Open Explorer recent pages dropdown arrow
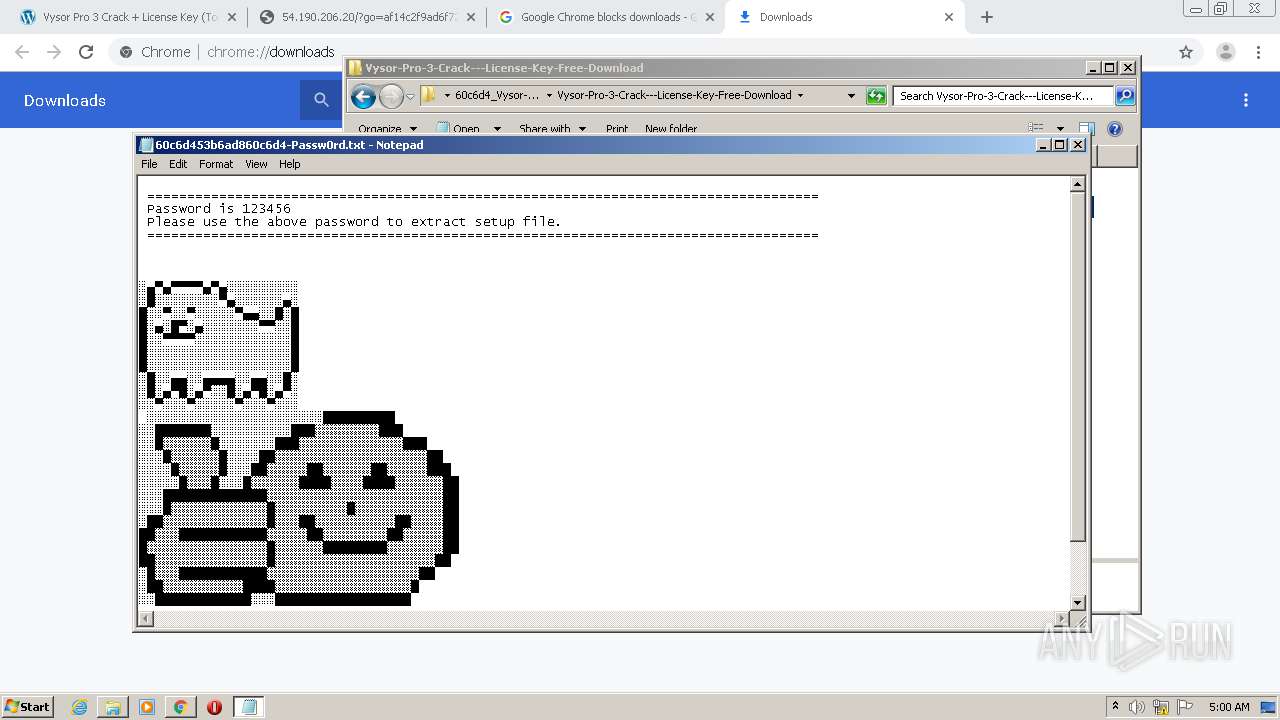1280x720 pixels. 410,96
